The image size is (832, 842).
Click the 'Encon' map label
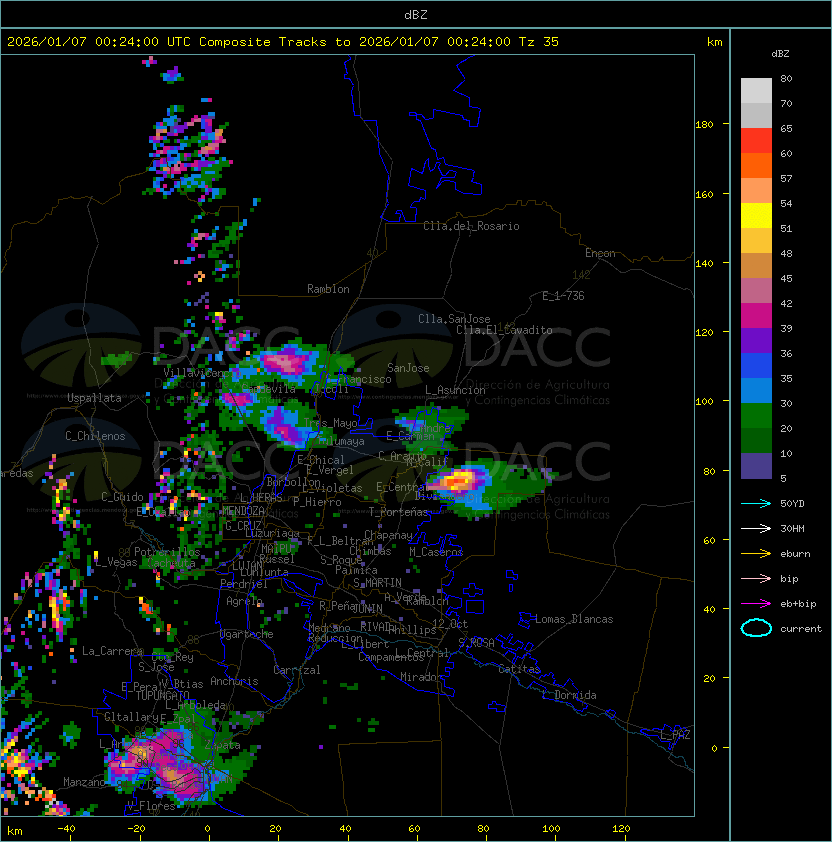[x=600, y=253]
